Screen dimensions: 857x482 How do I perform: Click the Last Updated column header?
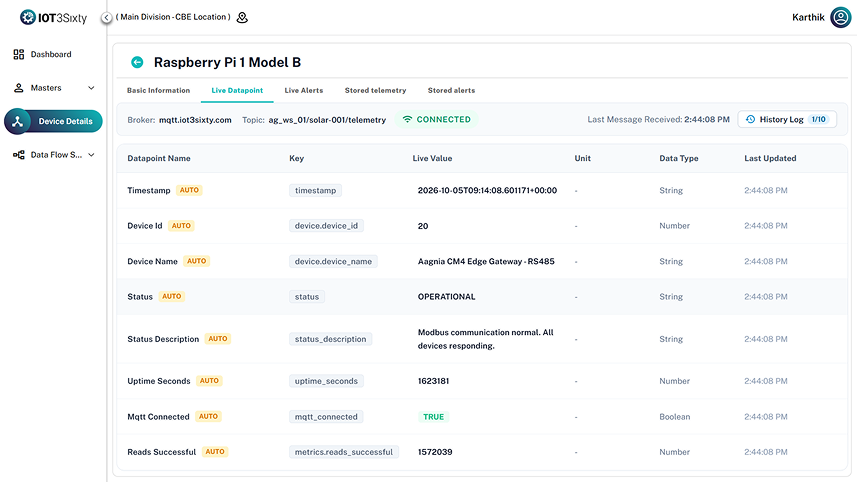pos(770,158)
